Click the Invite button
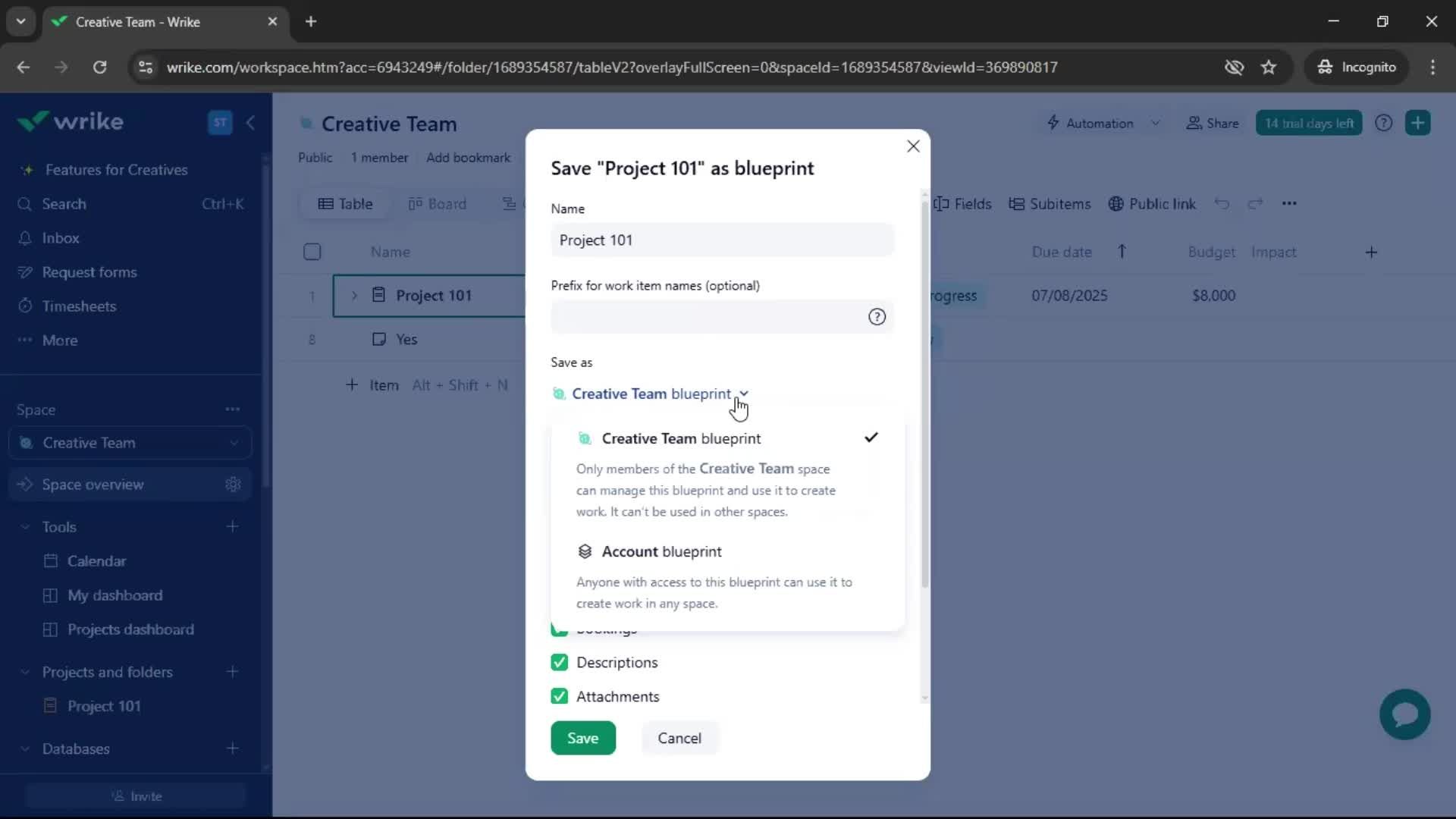Viewport: 1456px width, 819px height. (136, 796)
